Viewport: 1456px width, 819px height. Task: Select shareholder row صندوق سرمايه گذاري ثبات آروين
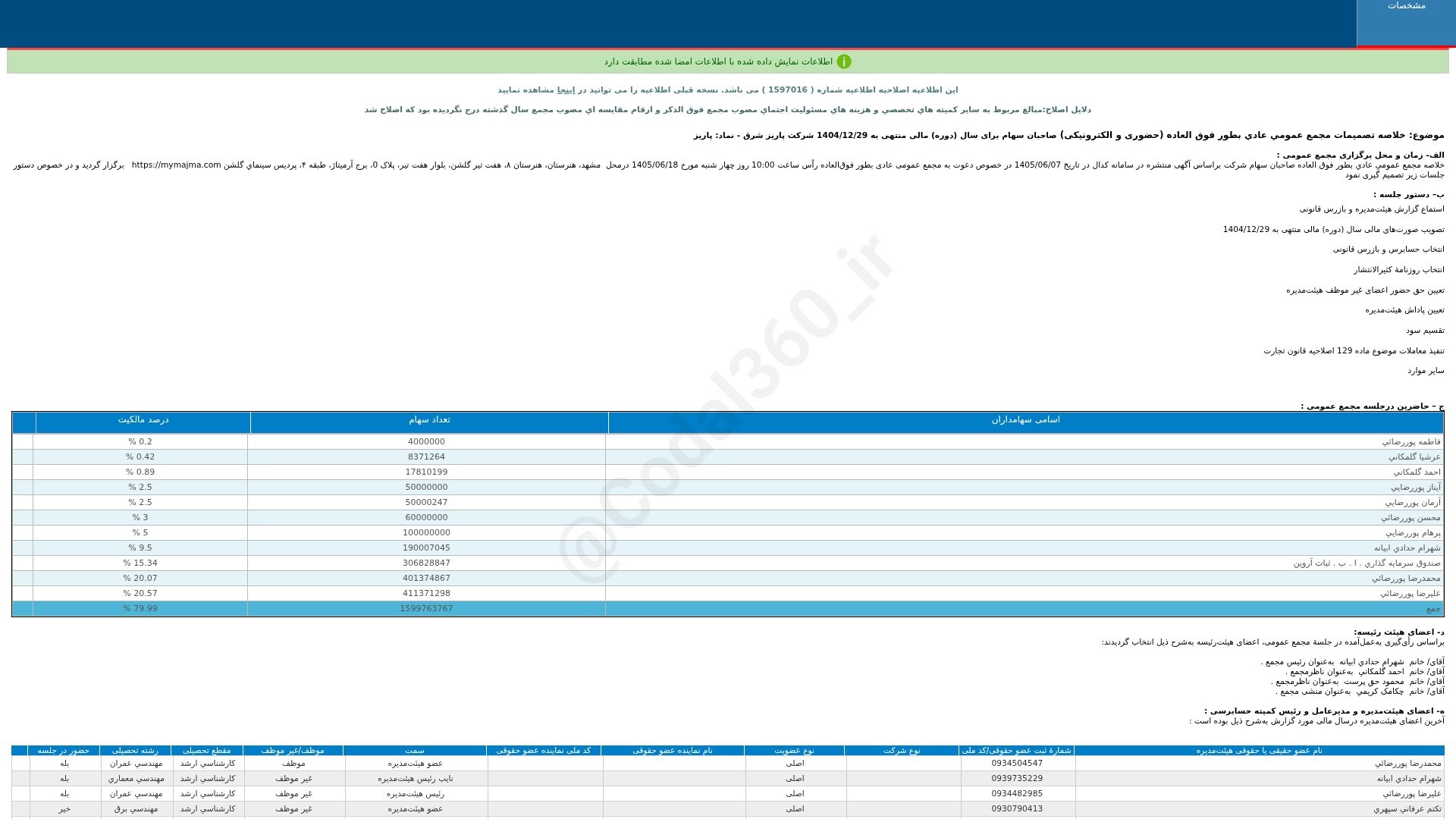pyautogui.click(x=727, y=563)
